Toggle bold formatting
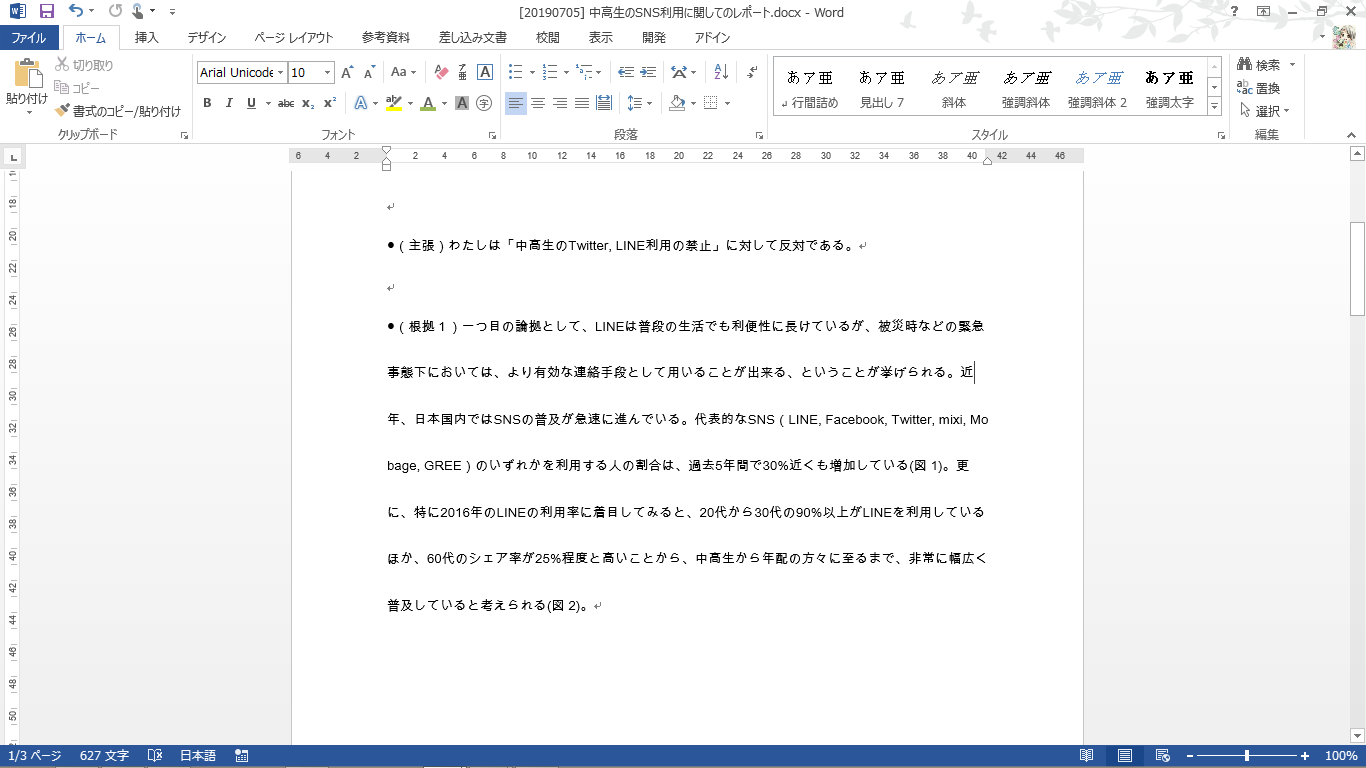The width and height of the screenshot is (1366, 768). tap(207, 103)
